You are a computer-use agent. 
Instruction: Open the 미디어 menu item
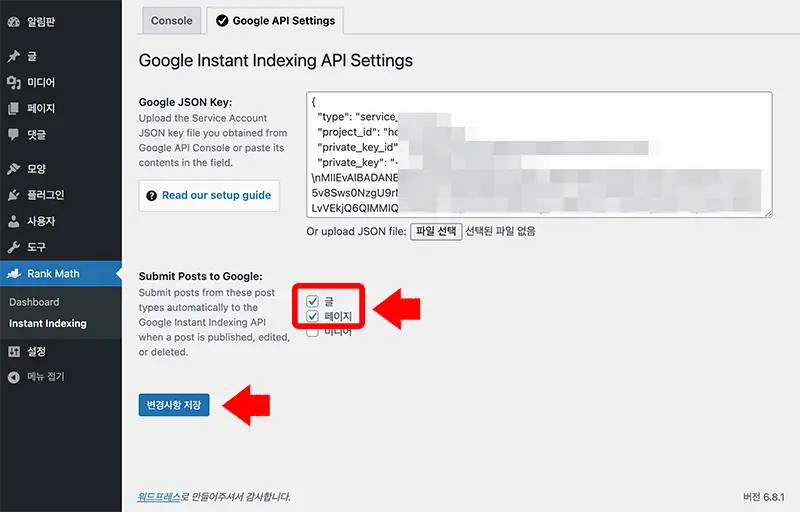[x=61, y=82]
